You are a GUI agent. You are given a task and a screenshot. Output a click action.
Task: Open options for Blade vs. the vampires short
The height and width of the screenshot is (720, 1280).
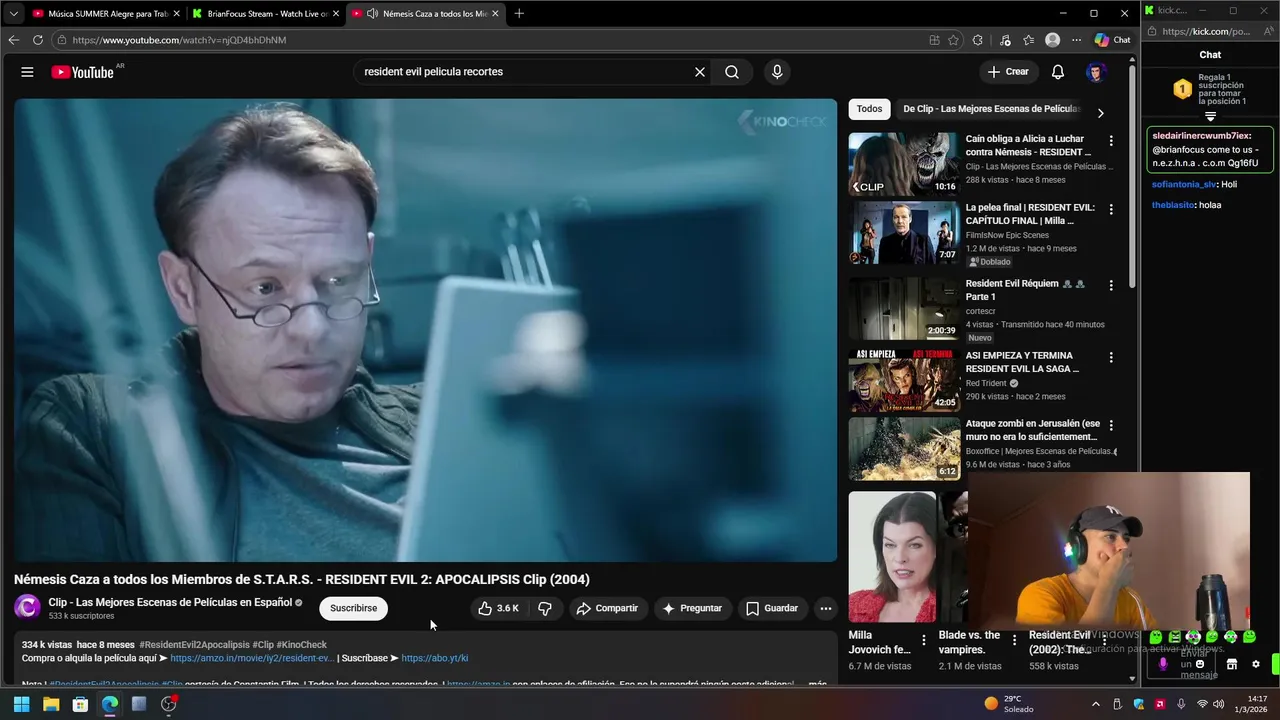[x=1014, y=640]
